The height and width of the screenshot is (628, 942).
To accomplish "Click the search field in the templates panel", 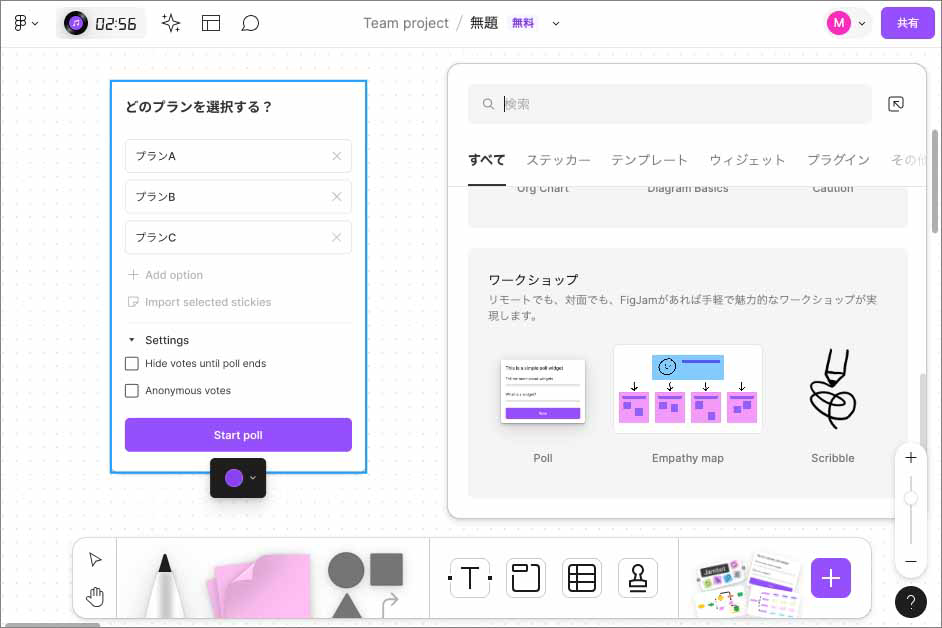I will (668, 103).
